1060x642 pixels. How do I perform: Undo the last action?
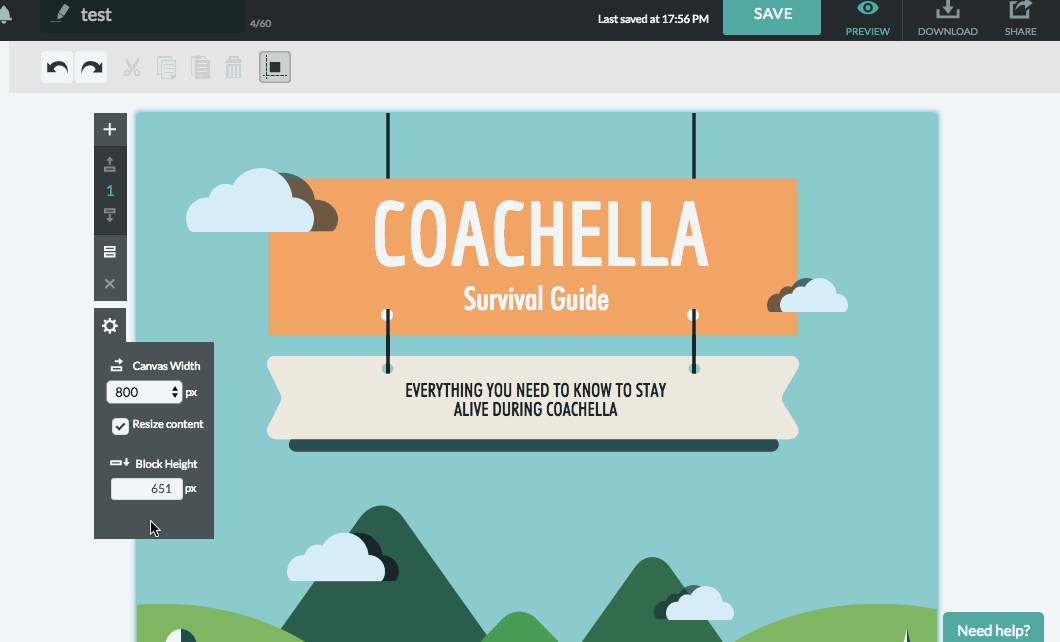(57, 68)
